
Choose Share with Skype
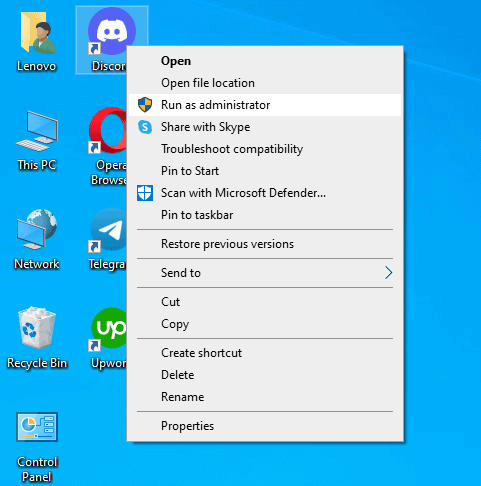click(x=265, y=127)
